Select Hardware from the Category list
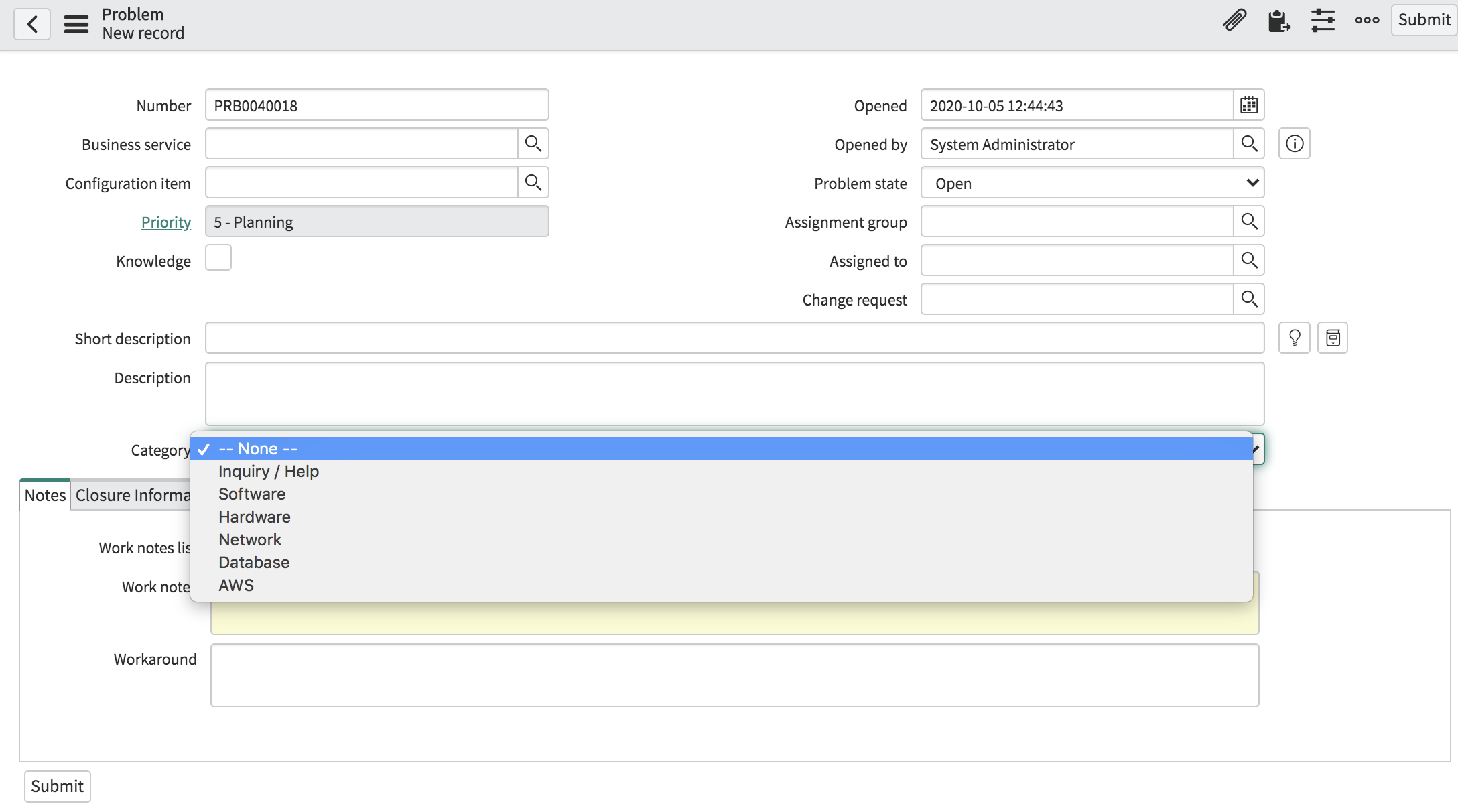 pyautogui.click(x=255, y=517)
